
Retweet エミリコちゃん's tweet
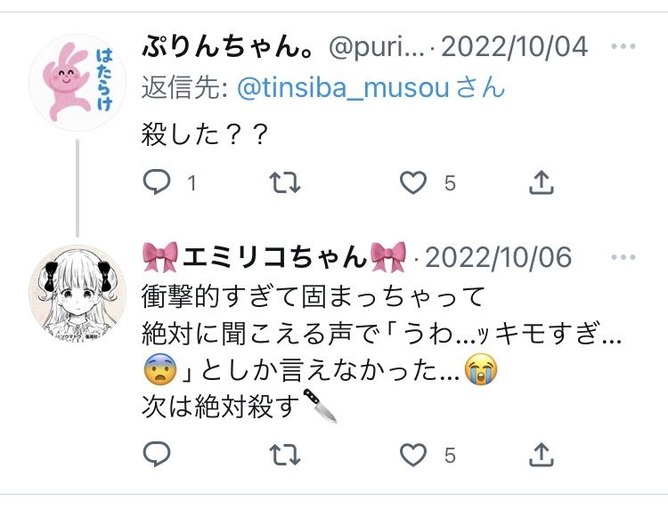[x=285, y=454]
